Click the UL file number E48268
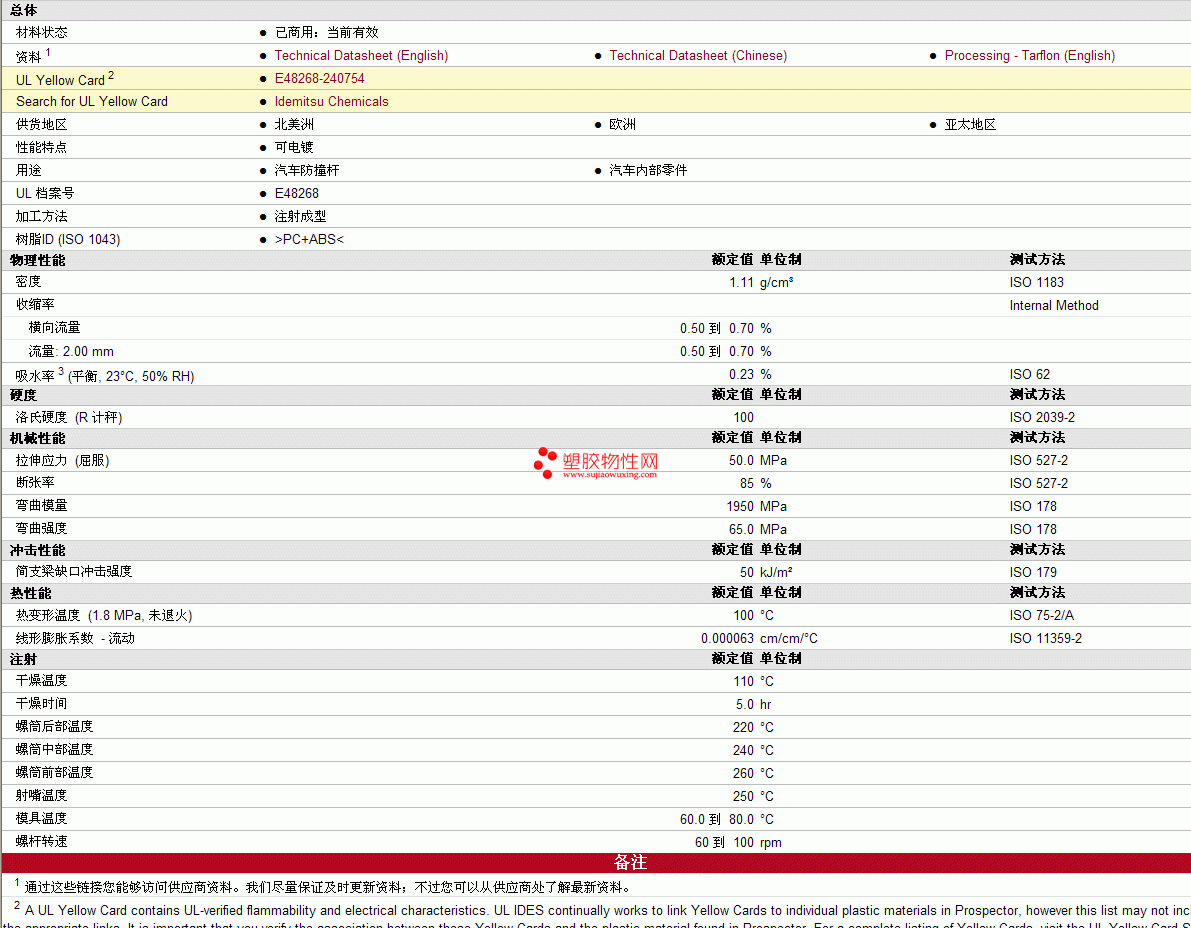The width and height of the screenshot is (1191, 928). pyautogui.click(x=296, y=193)
